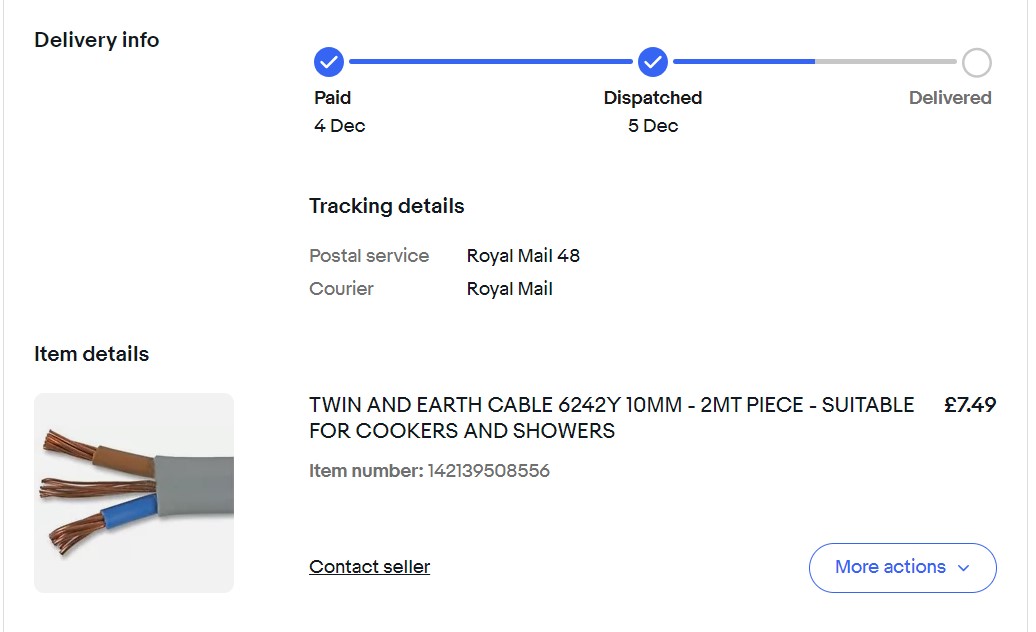
Task: Click the Tracking details heading
Action: pos(386,206)
